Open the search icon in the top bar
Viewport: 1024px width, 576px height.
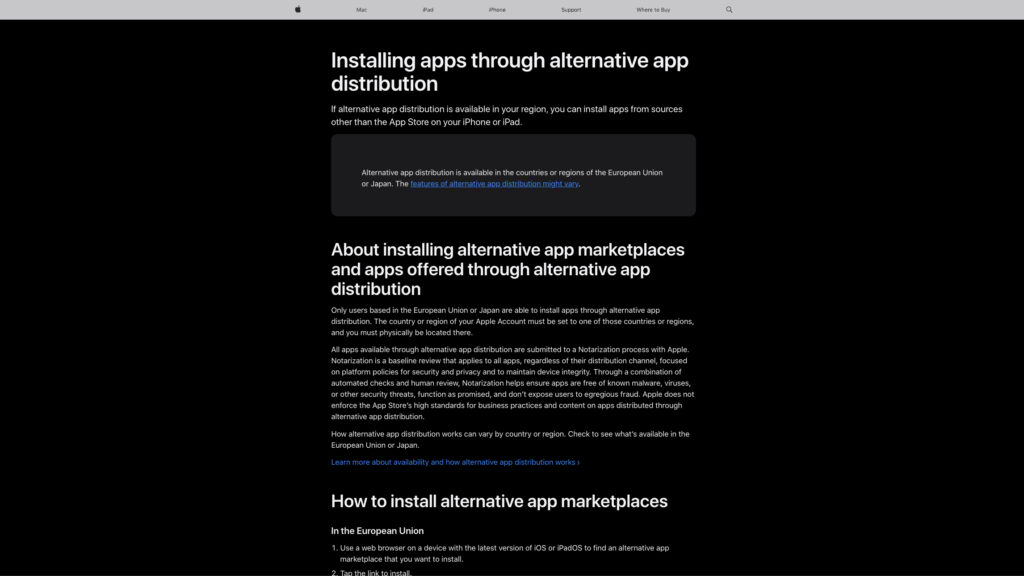click(x=728, y=9)
